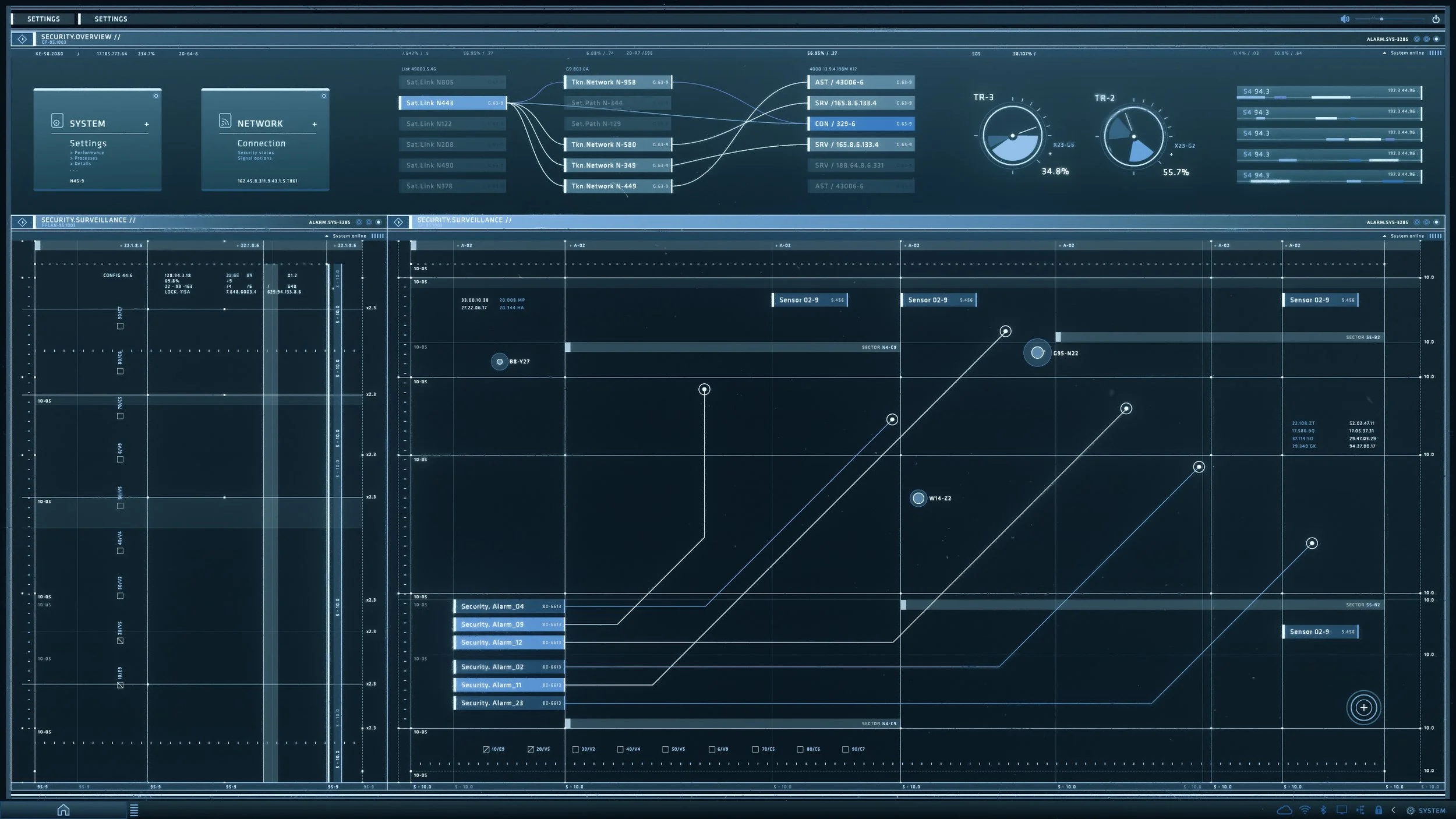
Task: Click the diamond icon beside SECURITY.OVERVIEW
Action: 22,39
